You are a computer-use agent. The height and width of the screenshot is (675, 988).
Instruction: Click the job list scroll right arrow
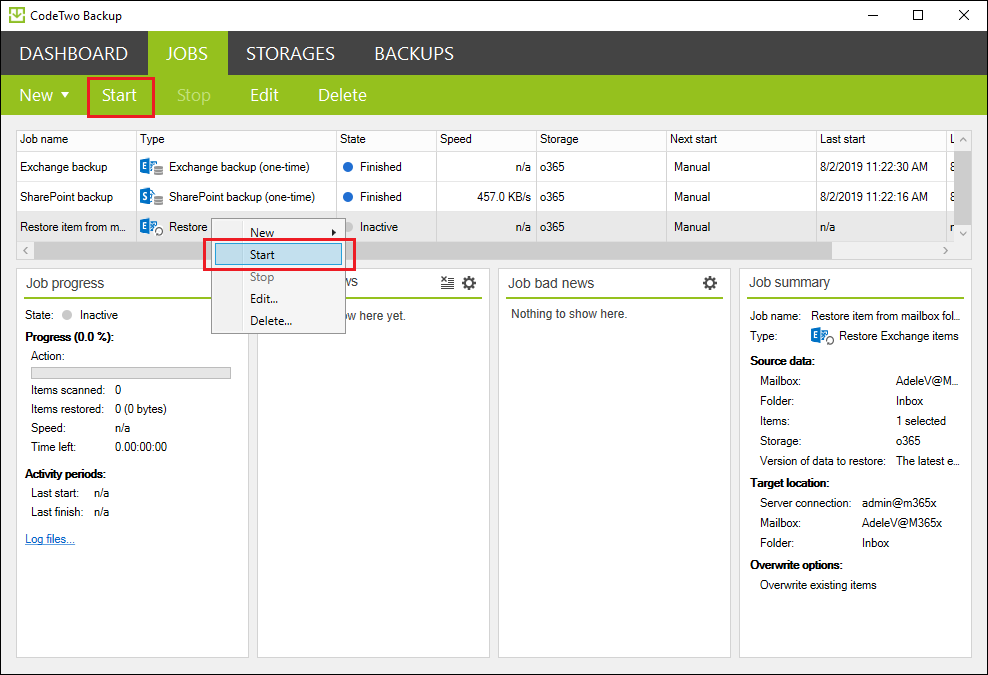pyautogui.click(x=945, y=250)
